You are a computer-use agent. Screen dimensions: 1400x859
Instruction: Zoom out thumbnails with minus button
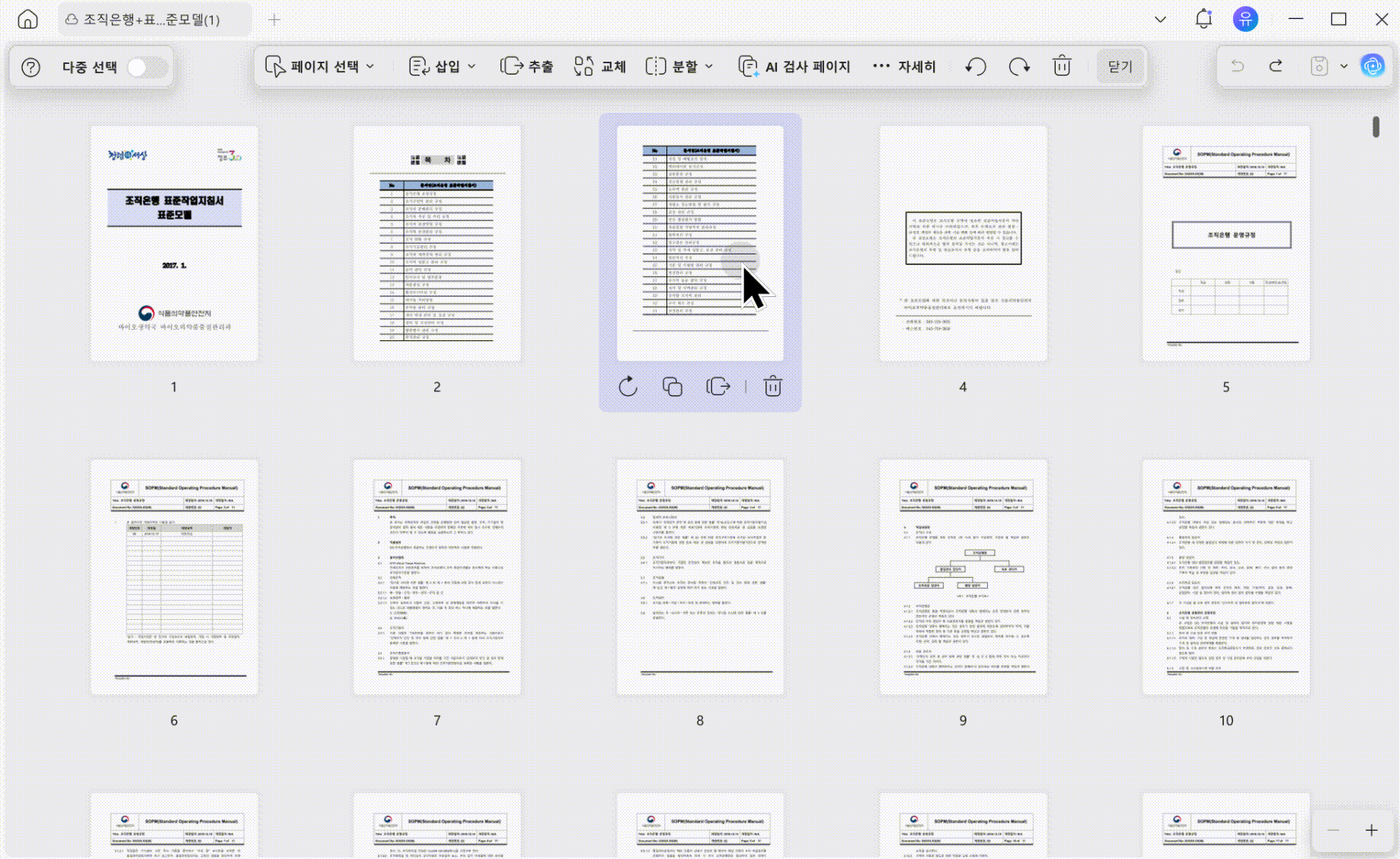point(1334,830)
